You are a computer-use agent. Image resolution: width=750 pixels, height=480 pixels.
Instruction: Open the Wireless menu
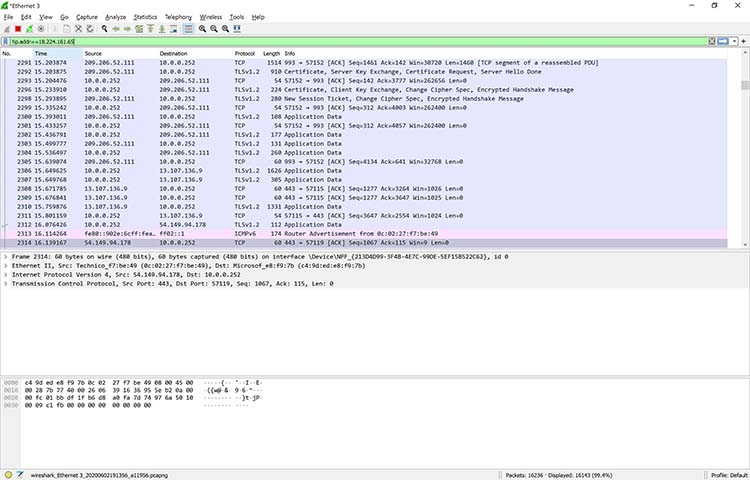[x=210, y=17]
